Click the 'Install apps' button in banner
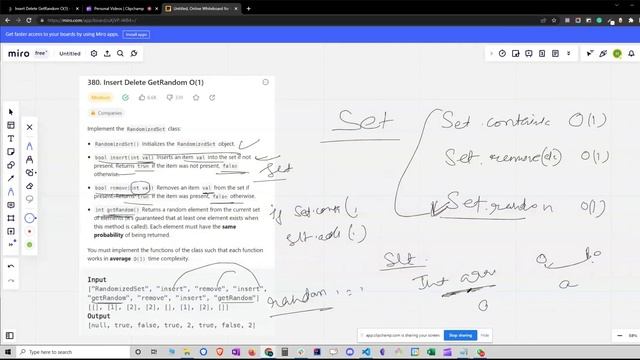640x360 pixels. point(136,35)
